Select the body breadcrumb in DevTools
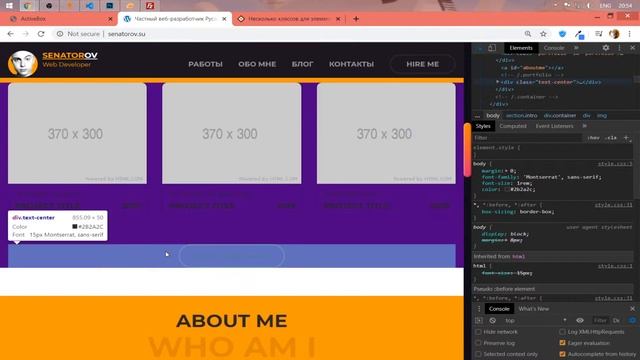The height and width of the screenshot is (360, 640). pyautogui.click(x=493, y=116)
